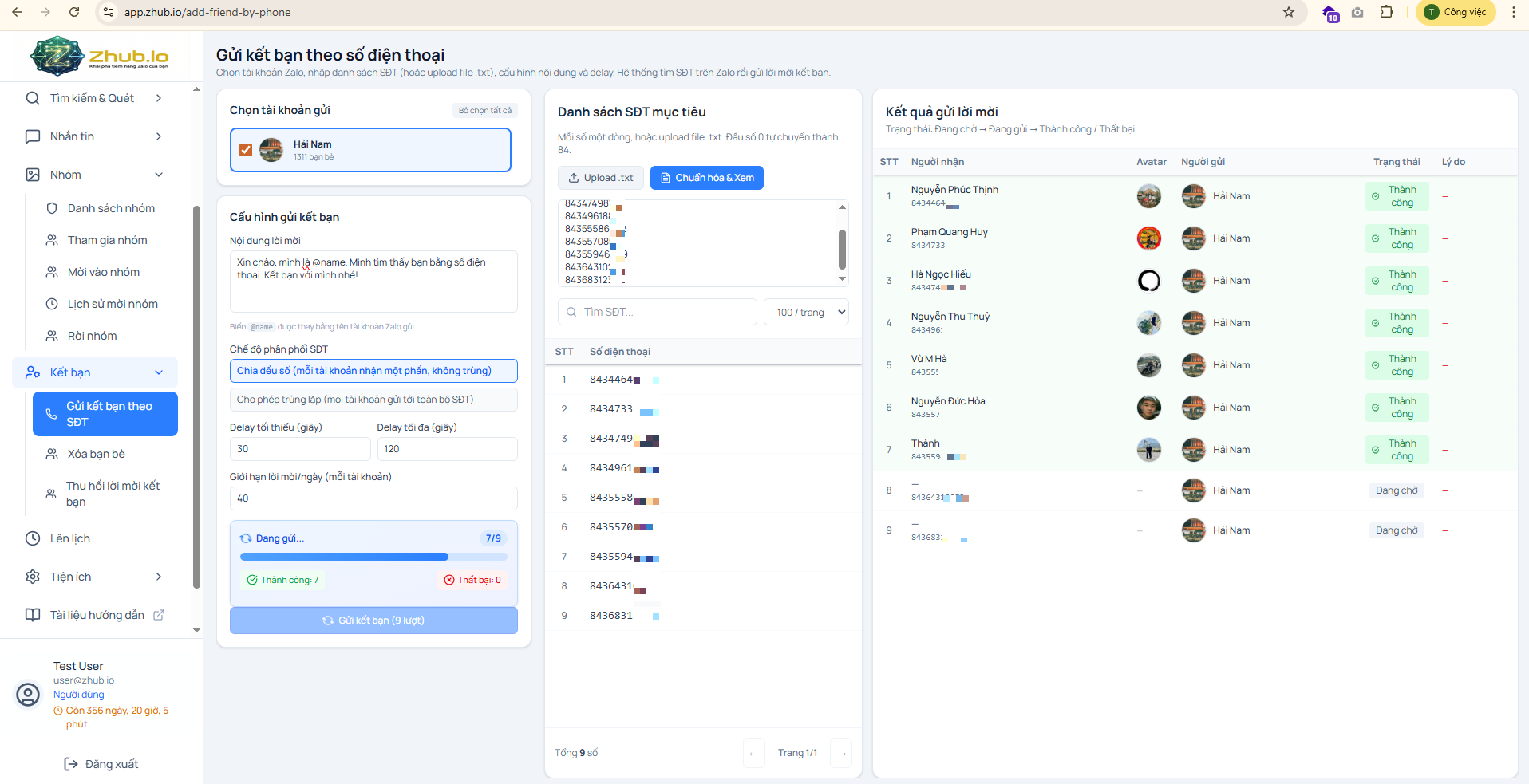Open Xóa bạn bè menu item
Image resolution: width=1529 pixels, height=784 pixels.
point(96,454)
